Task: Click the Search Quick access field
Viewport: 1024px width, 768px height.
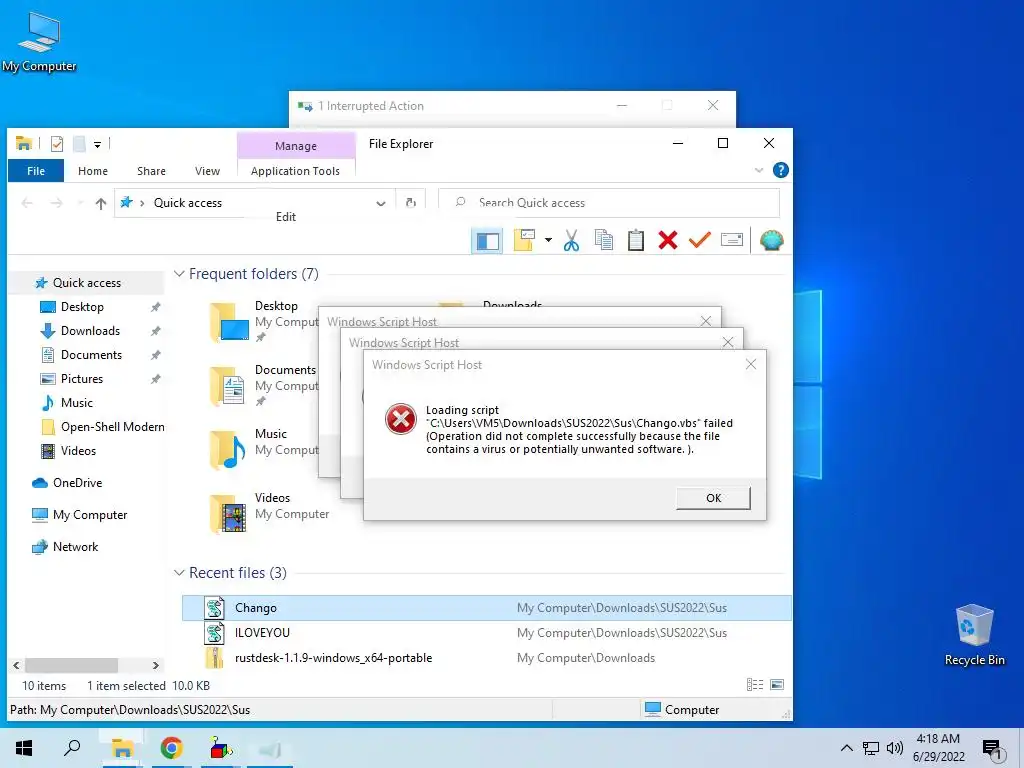Action: pyautogui.click(x=609, y=203)
